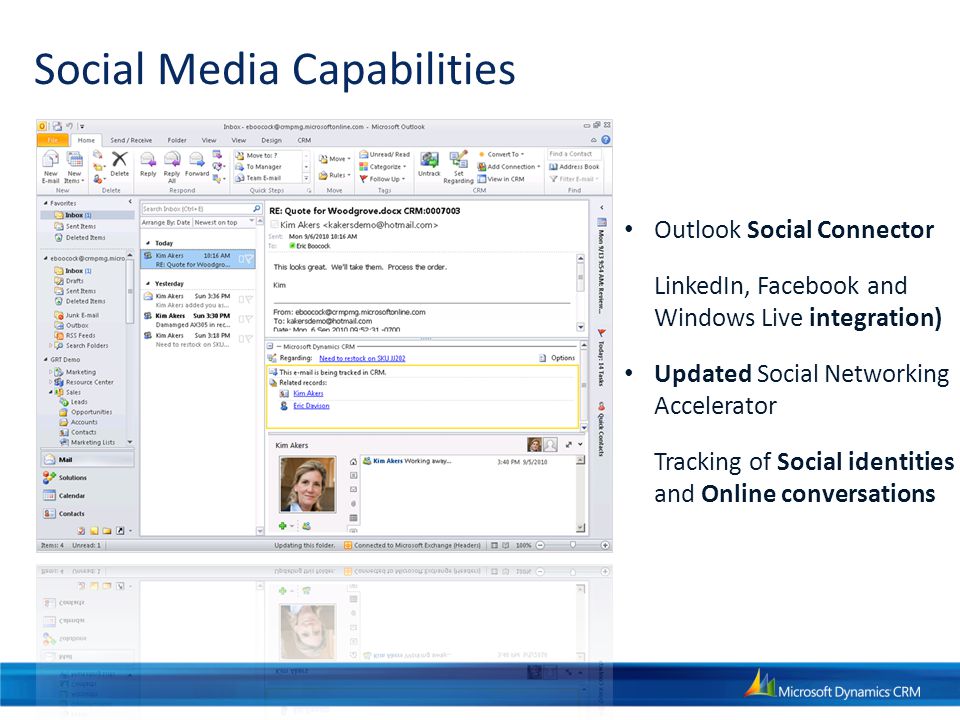
Task: Click the Arrange By: Date header
Action: [x=166, y=222]
